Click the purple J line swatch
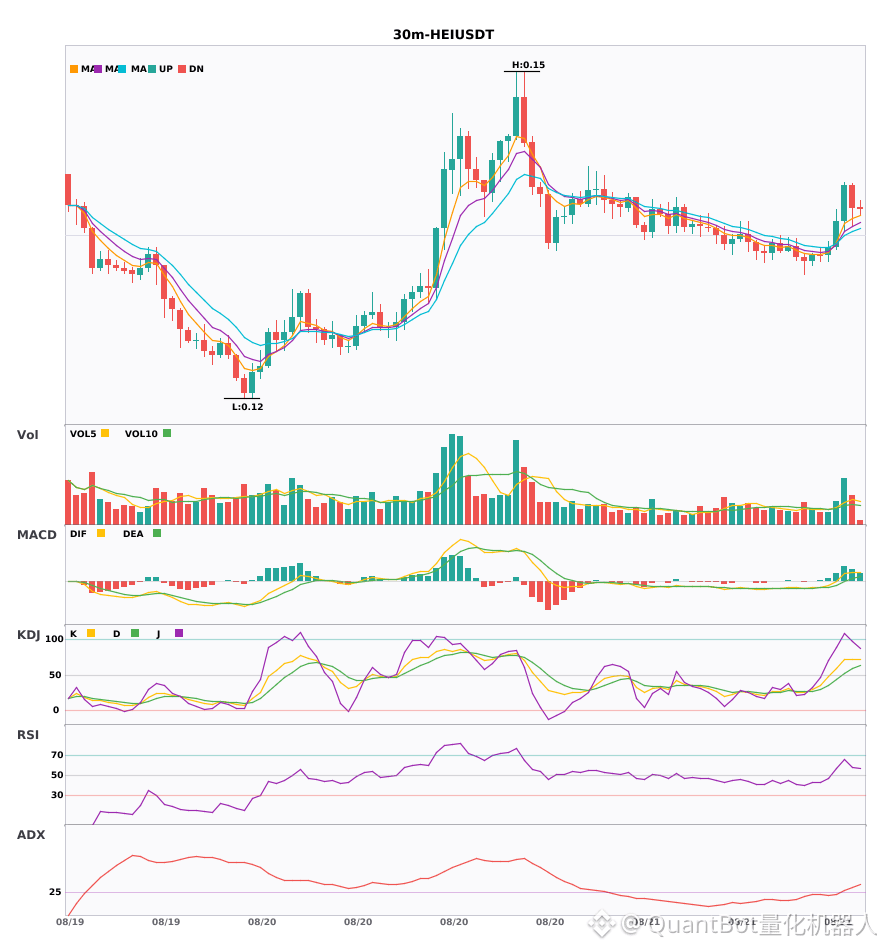The width and height of the screenshot is (885, 950). coord(179,633)
